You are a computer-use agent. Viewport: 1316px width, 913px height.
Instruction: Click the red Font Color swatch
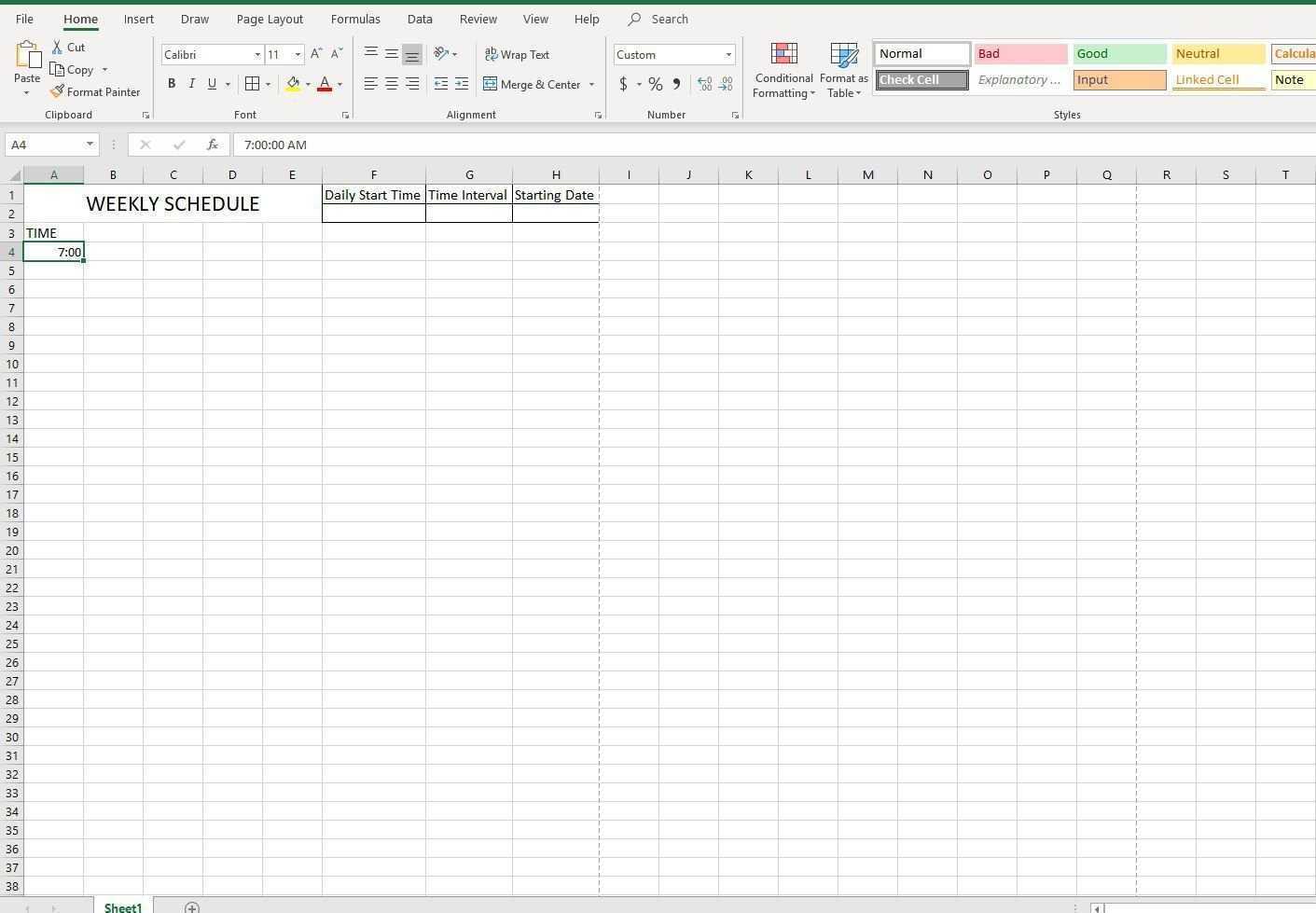click(325, 84)
